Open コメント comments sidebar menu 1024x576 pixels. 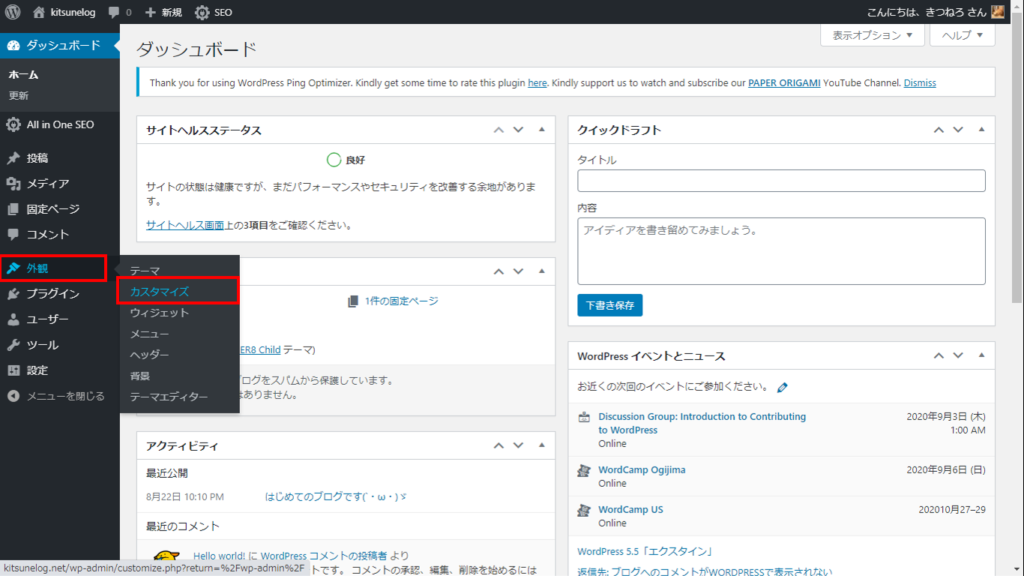(x=59, y=234)
